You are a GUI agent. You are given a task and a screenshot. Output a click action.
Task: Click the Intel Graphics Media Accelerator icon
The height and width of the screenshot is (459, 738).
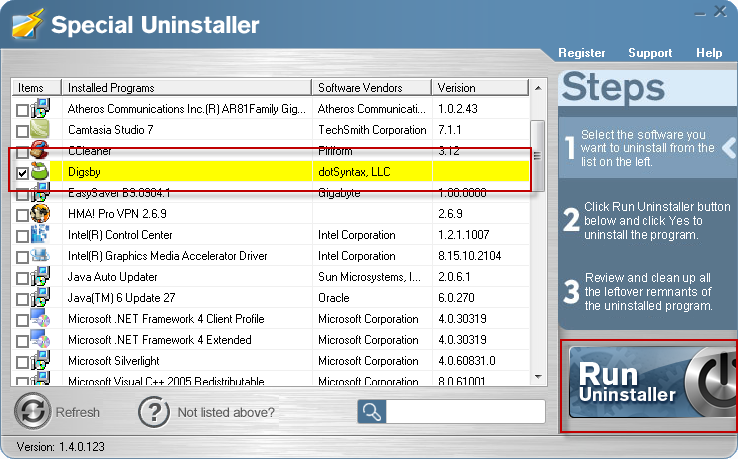(40, 255)
